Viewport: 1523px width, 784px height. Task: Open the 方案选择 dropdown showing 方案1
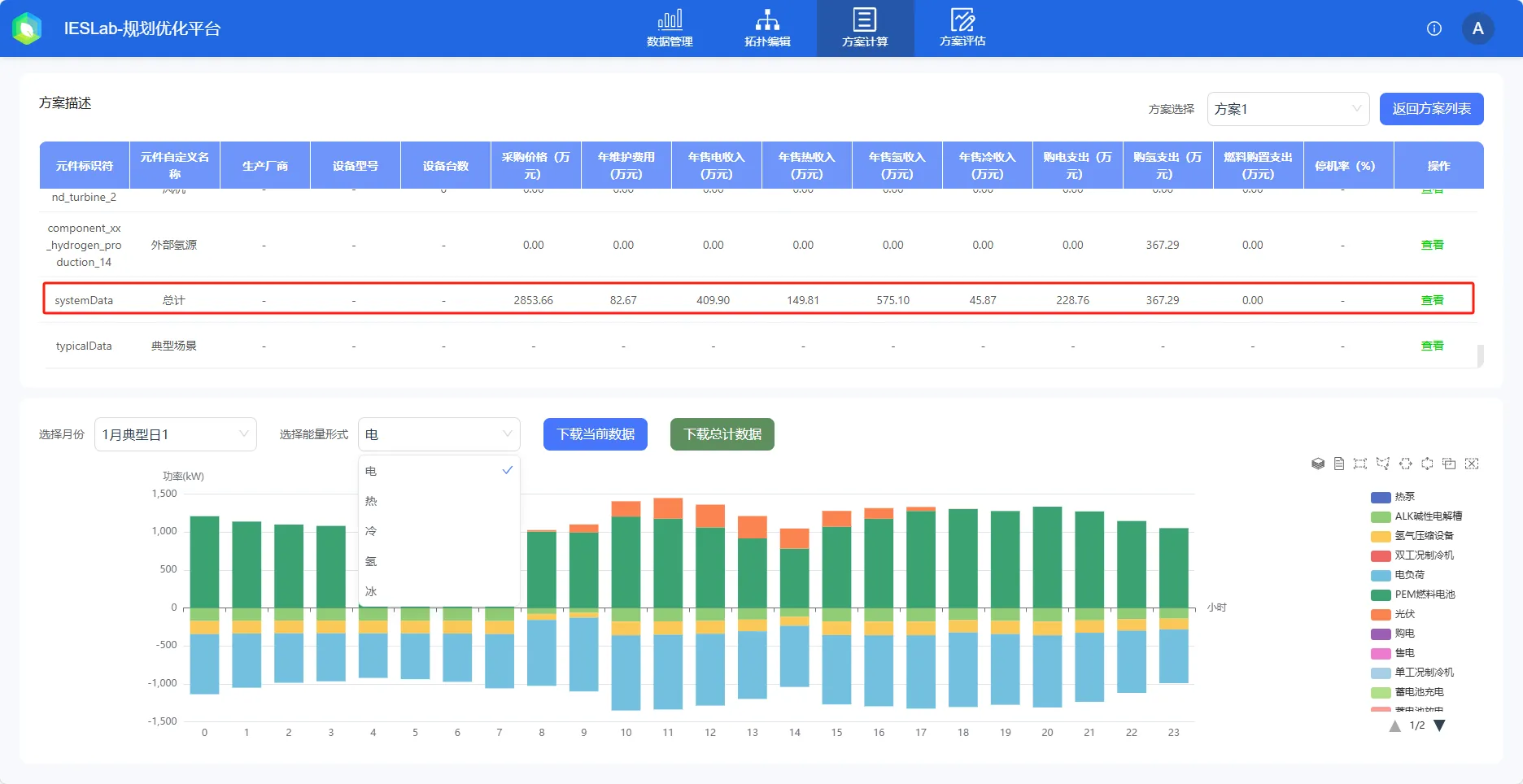pos(1288,109)
